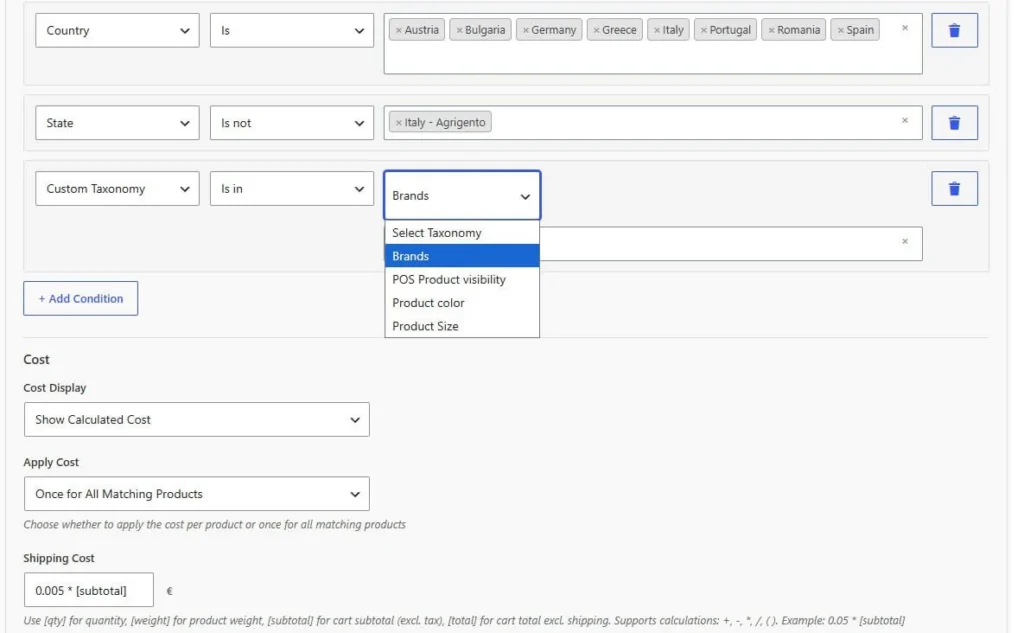Open the Apply Cost dropdown

pos(197,493)
